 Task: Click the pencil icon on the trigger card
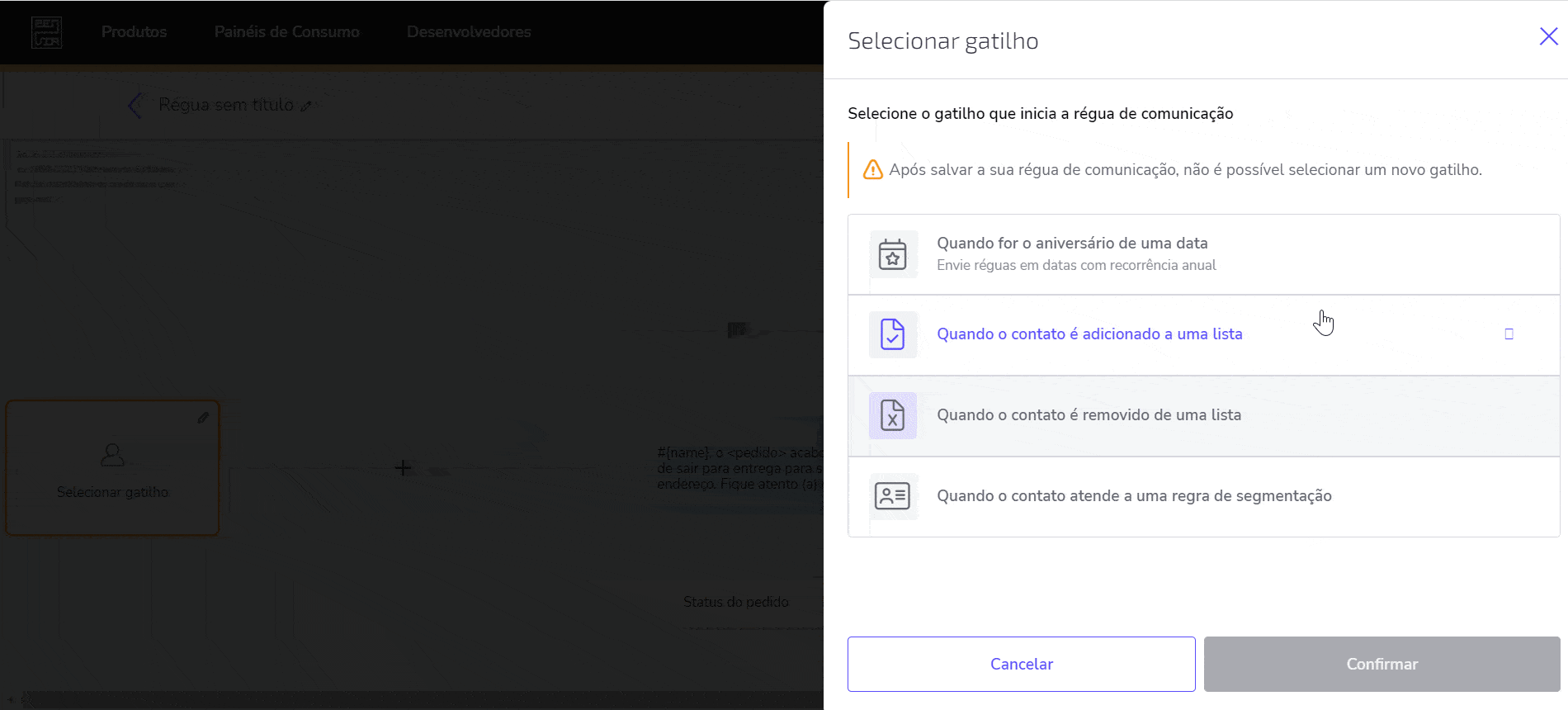tap(203, 418)
